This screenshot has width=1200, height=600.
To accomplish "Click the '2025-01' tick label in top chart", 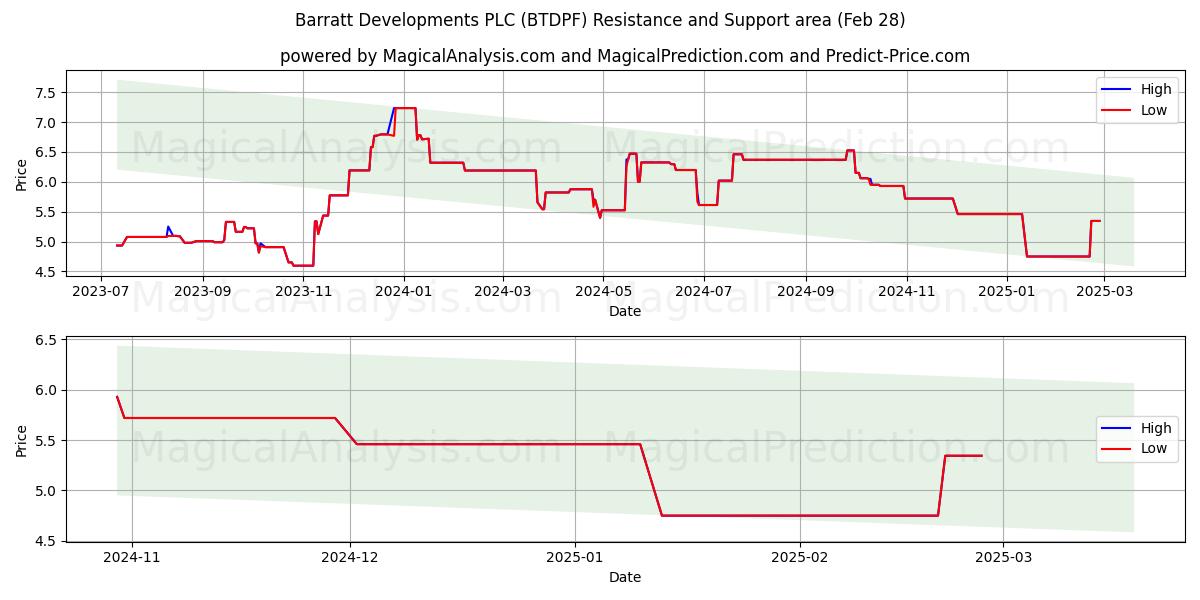I will click(1007, 291).
